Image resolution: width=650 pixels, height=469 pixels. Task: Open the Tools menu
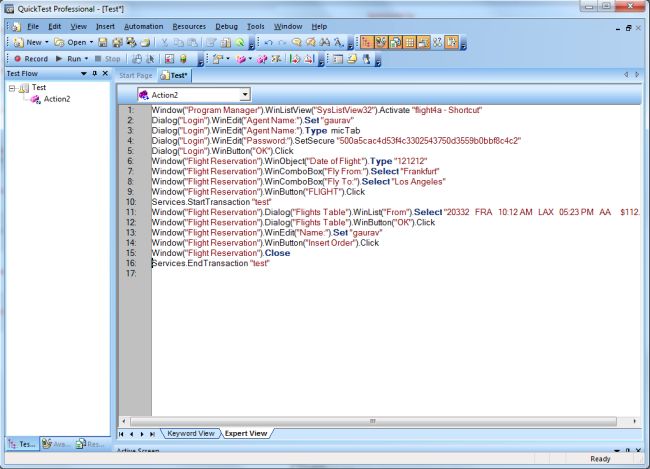(256, 27)
